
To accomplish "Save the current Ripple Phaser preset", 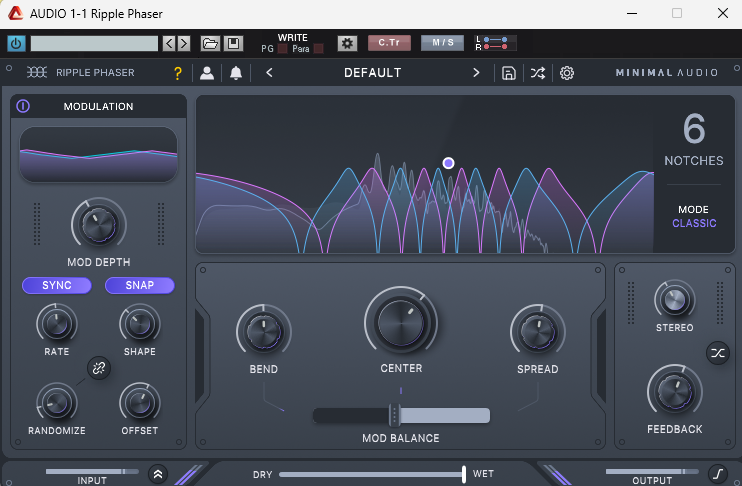I will tap(509, 73).
